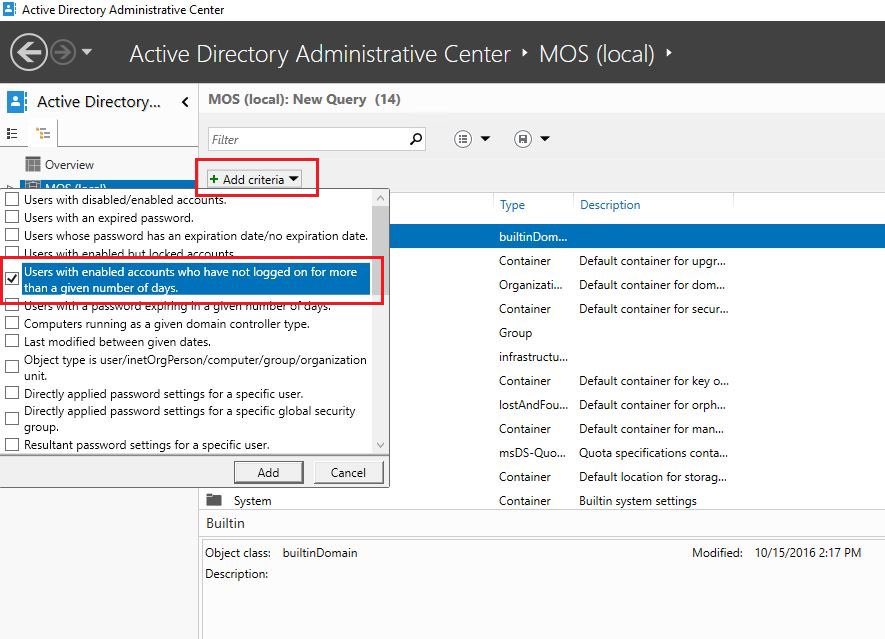Select the System container name

tap(252, 501)
